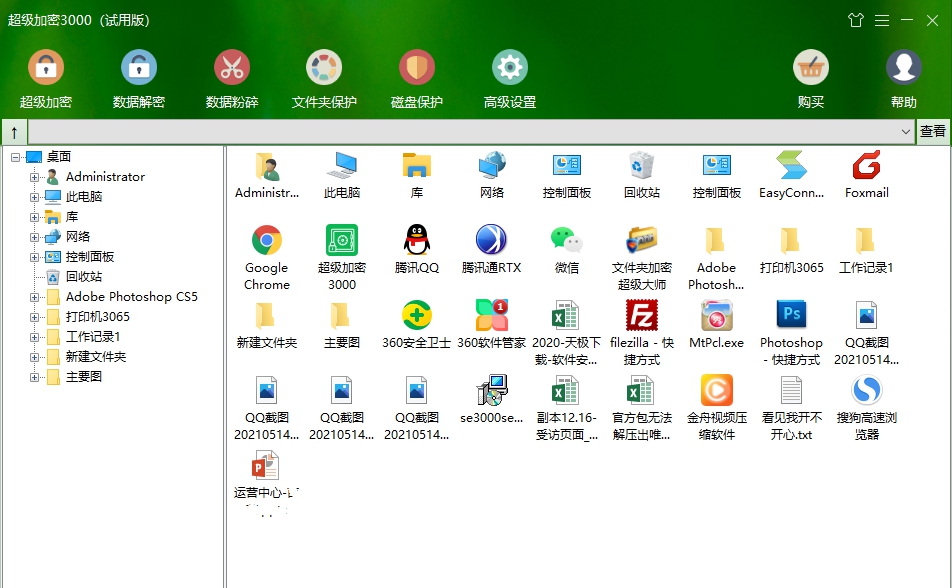952x588 pixels.
Task: Expand the 此电脑 tree node
Action: [35, 197]
